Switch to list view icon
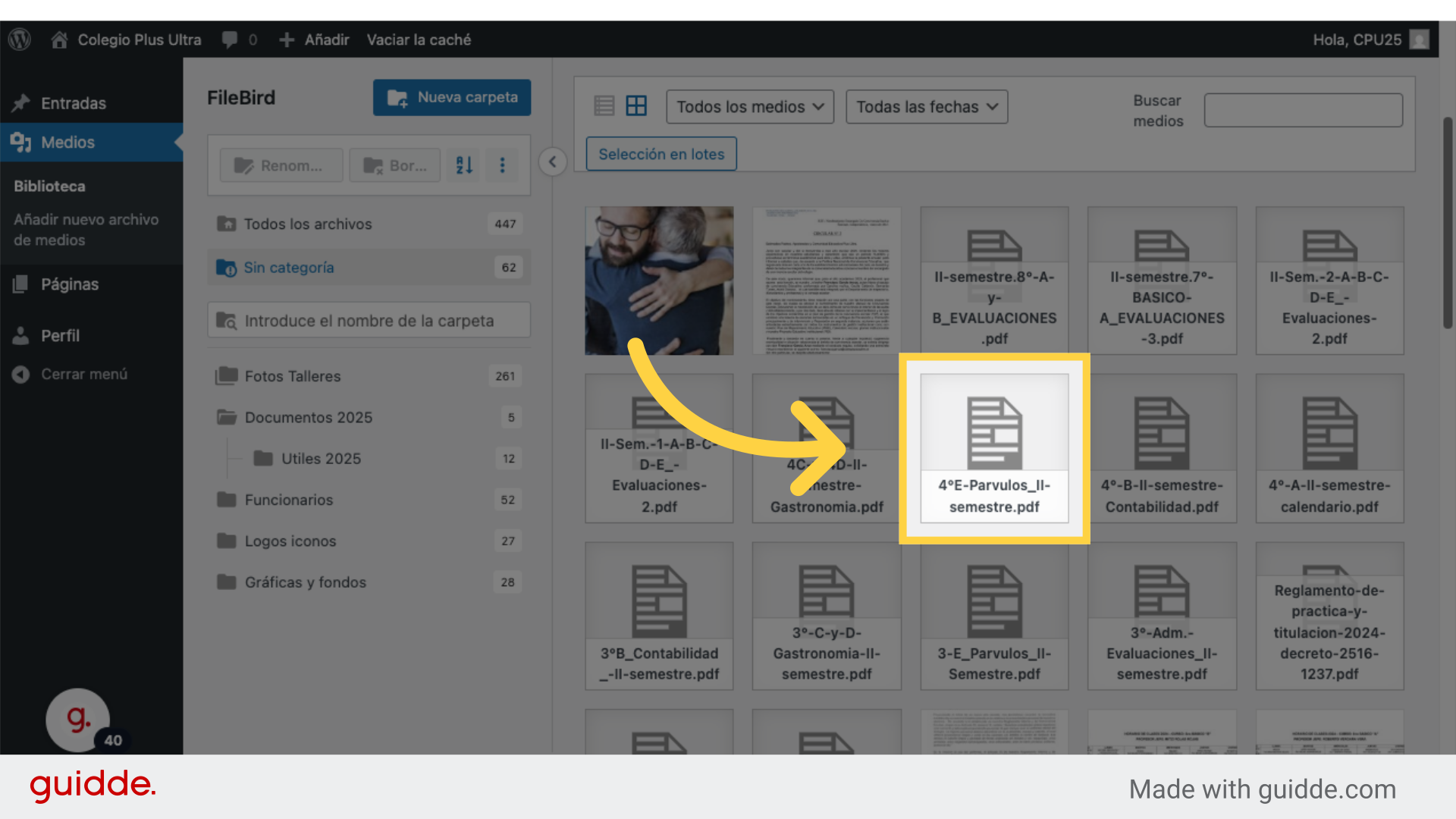The image size is (1456, 819). [604, 106]
